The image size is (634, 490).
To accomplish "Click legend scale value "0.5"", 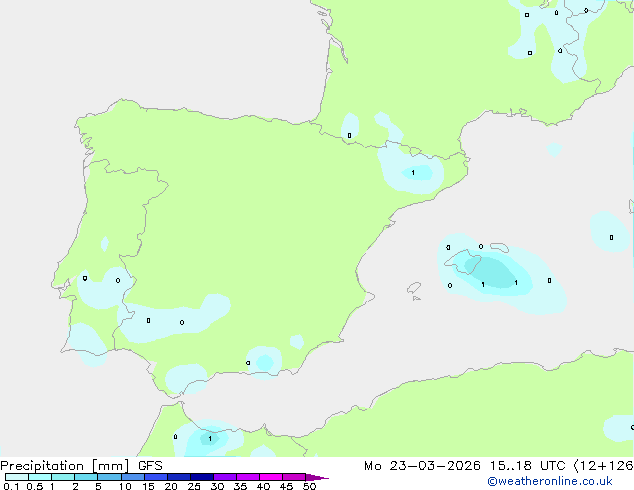I will [x=35, y=486].
